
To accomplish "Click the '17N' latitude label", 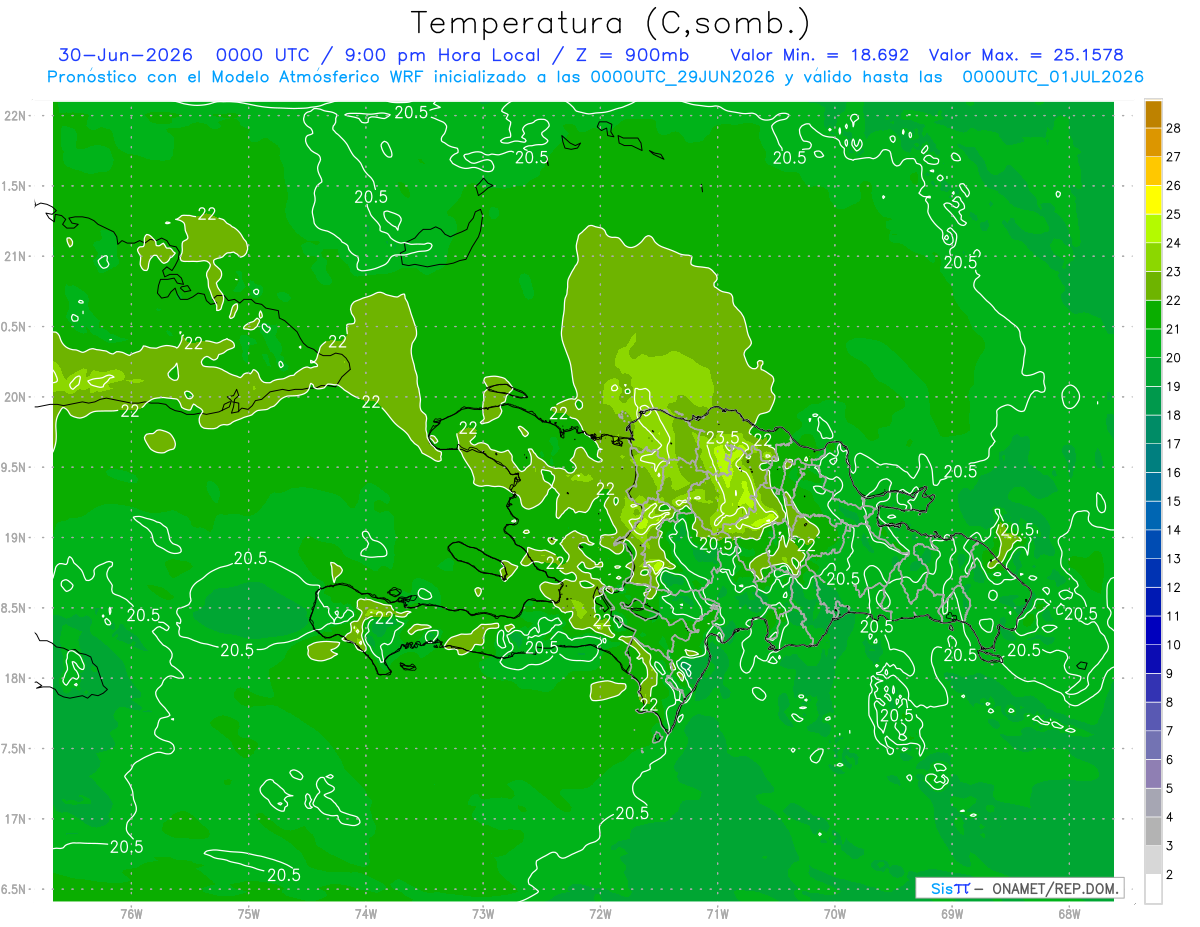I will (16, 819).
